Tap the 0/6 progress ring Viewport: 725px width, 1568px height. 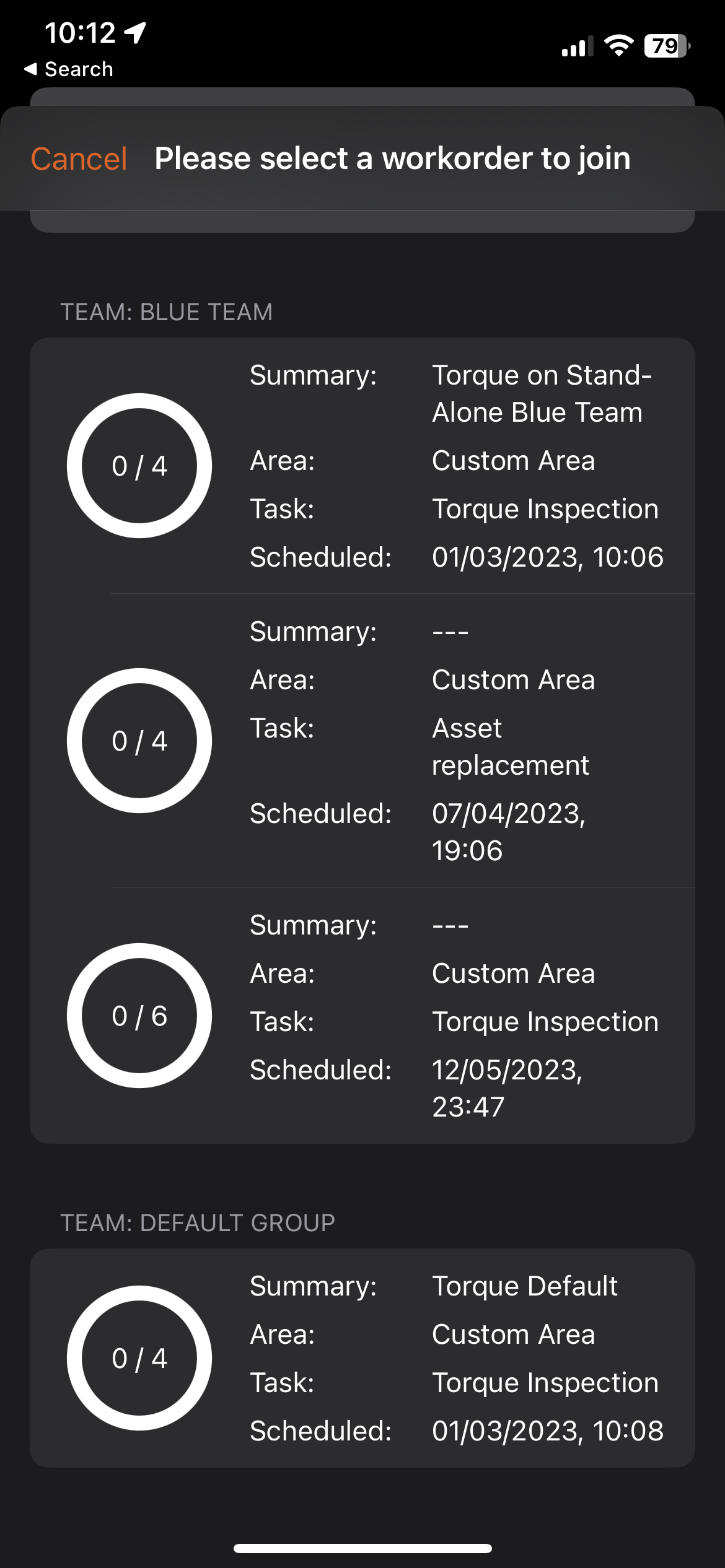coord(139,1016)
